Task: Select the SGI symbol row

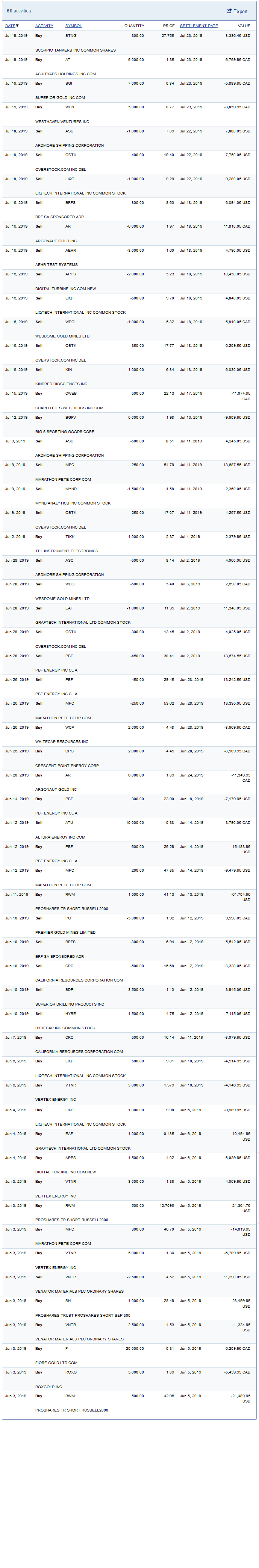Action: (69, 84)
